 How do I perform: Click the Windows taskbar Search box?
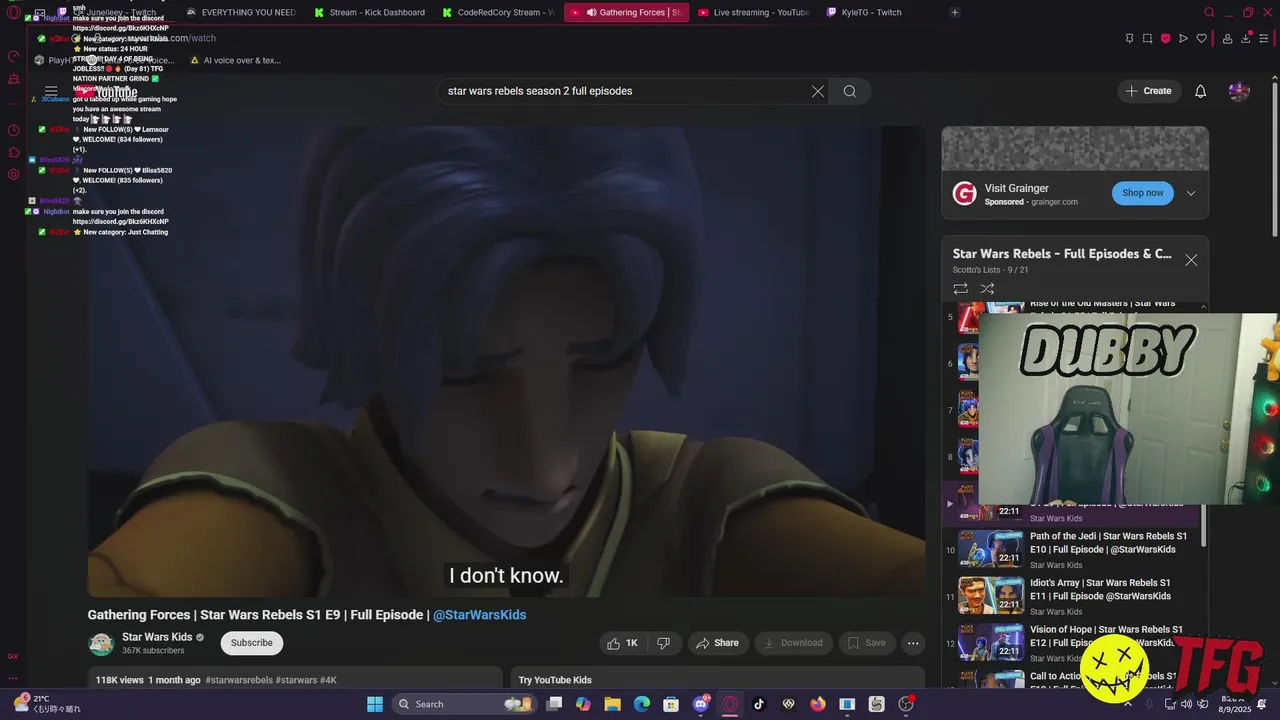pos(463,704)
